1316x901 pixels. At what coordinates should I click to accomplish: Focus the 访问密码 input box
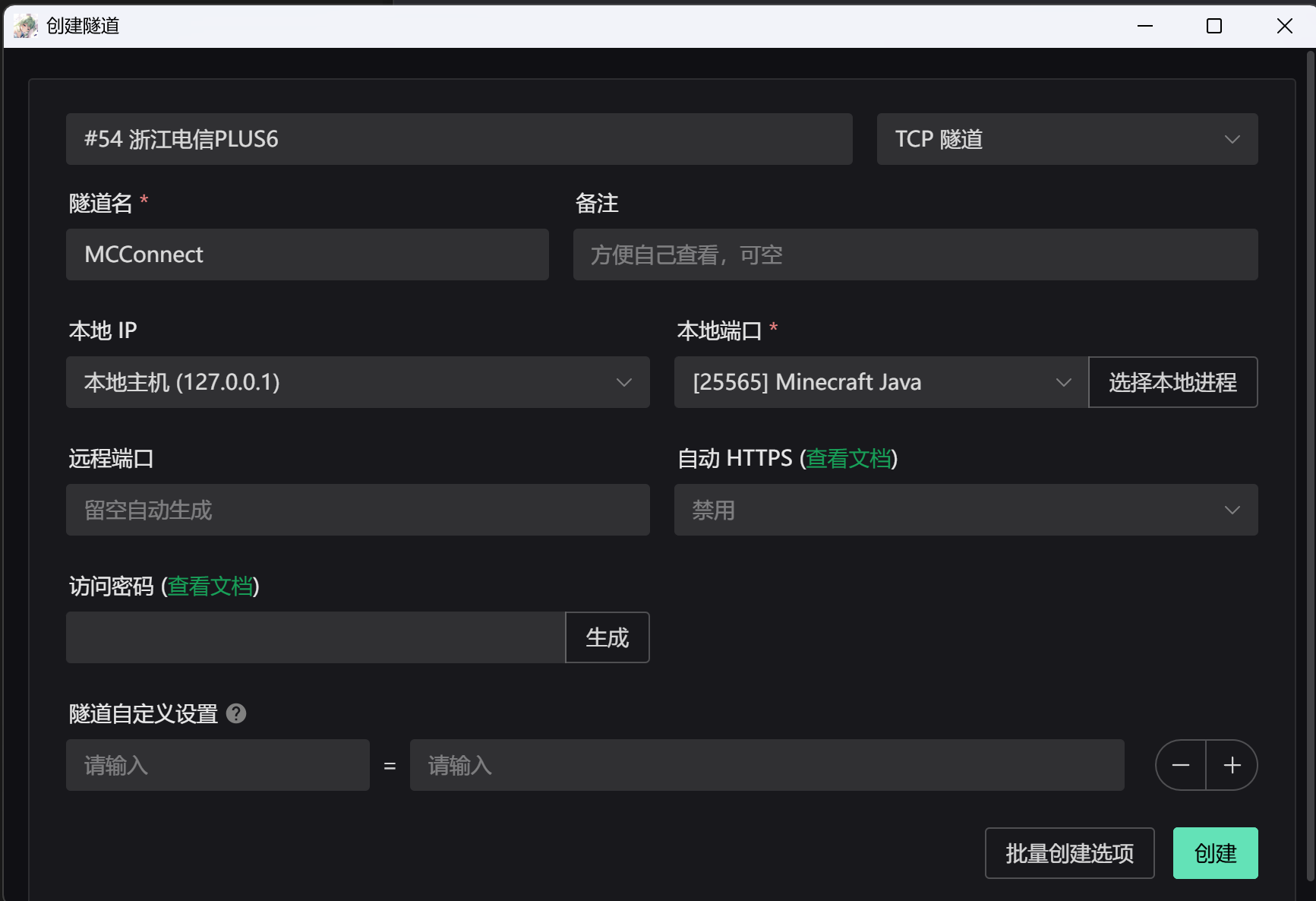click(x=315, y=637)
